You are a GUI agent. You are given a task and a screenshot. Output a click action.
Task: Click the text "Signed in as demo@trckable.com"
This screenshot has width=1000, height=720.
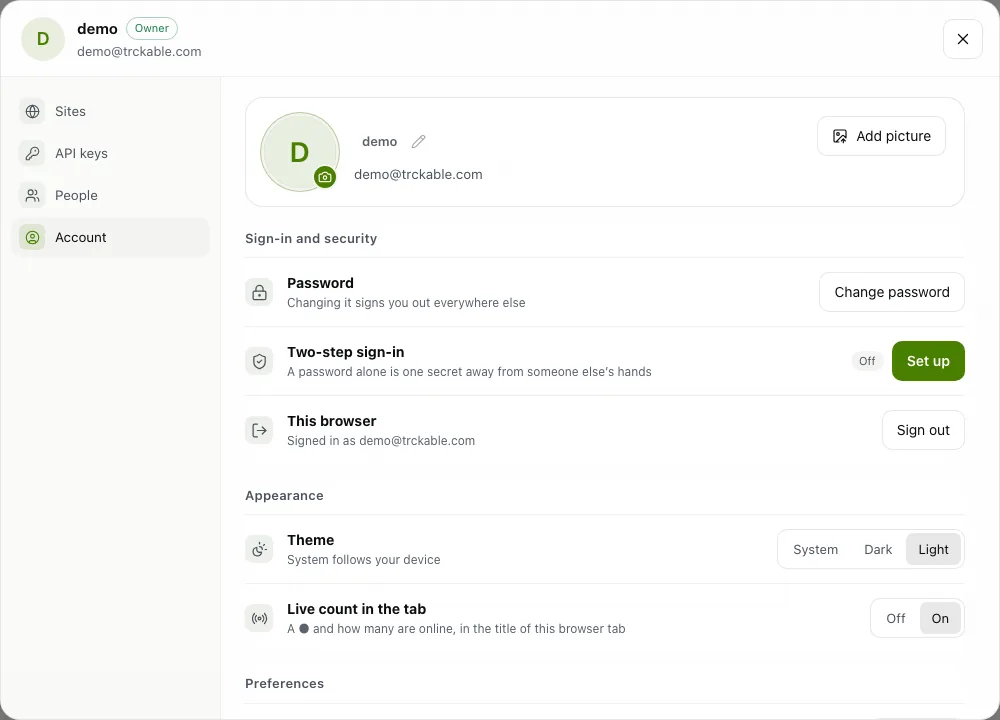coord(381,441)
